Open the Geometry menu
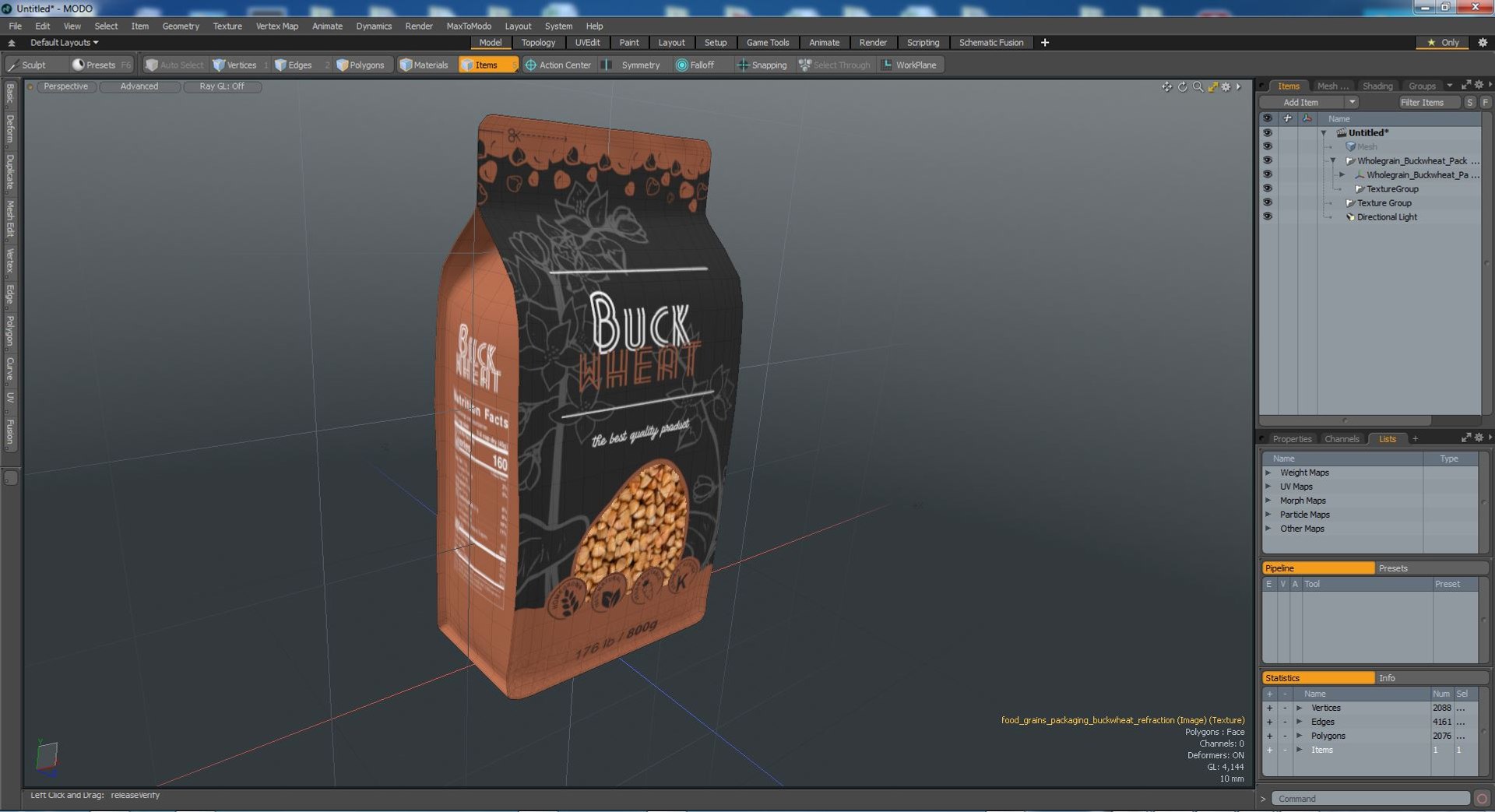 coord(181,26)
